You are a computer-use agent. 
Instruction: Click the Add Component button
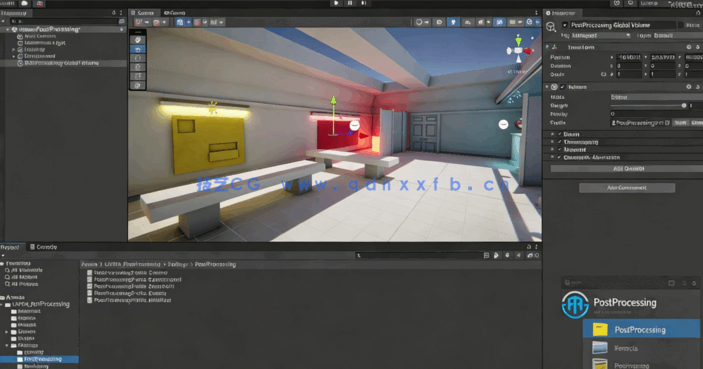(627, 188)
